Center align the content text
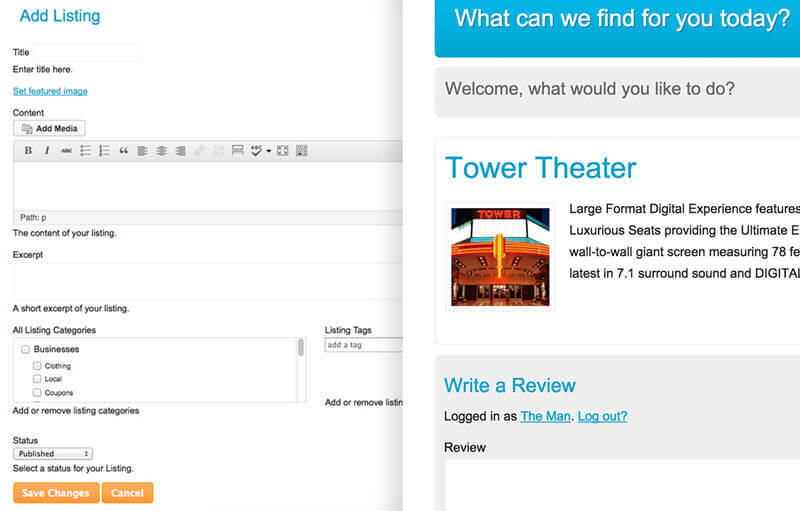The height and width of the screenshot is (511, 800). 161,151
